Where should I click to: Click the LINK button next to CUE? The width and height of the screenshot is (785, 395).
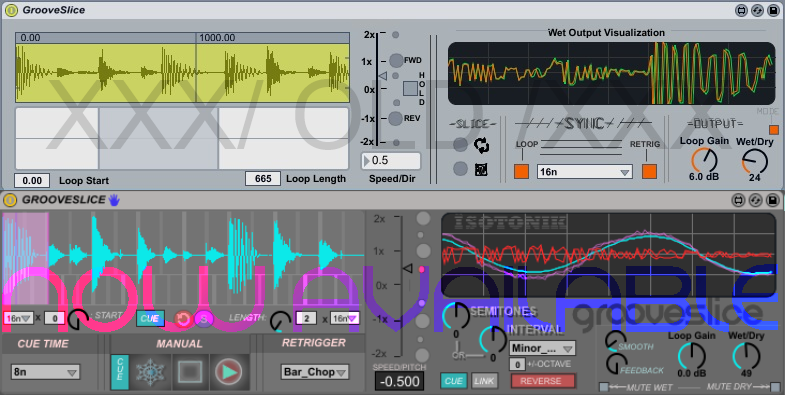484,381
